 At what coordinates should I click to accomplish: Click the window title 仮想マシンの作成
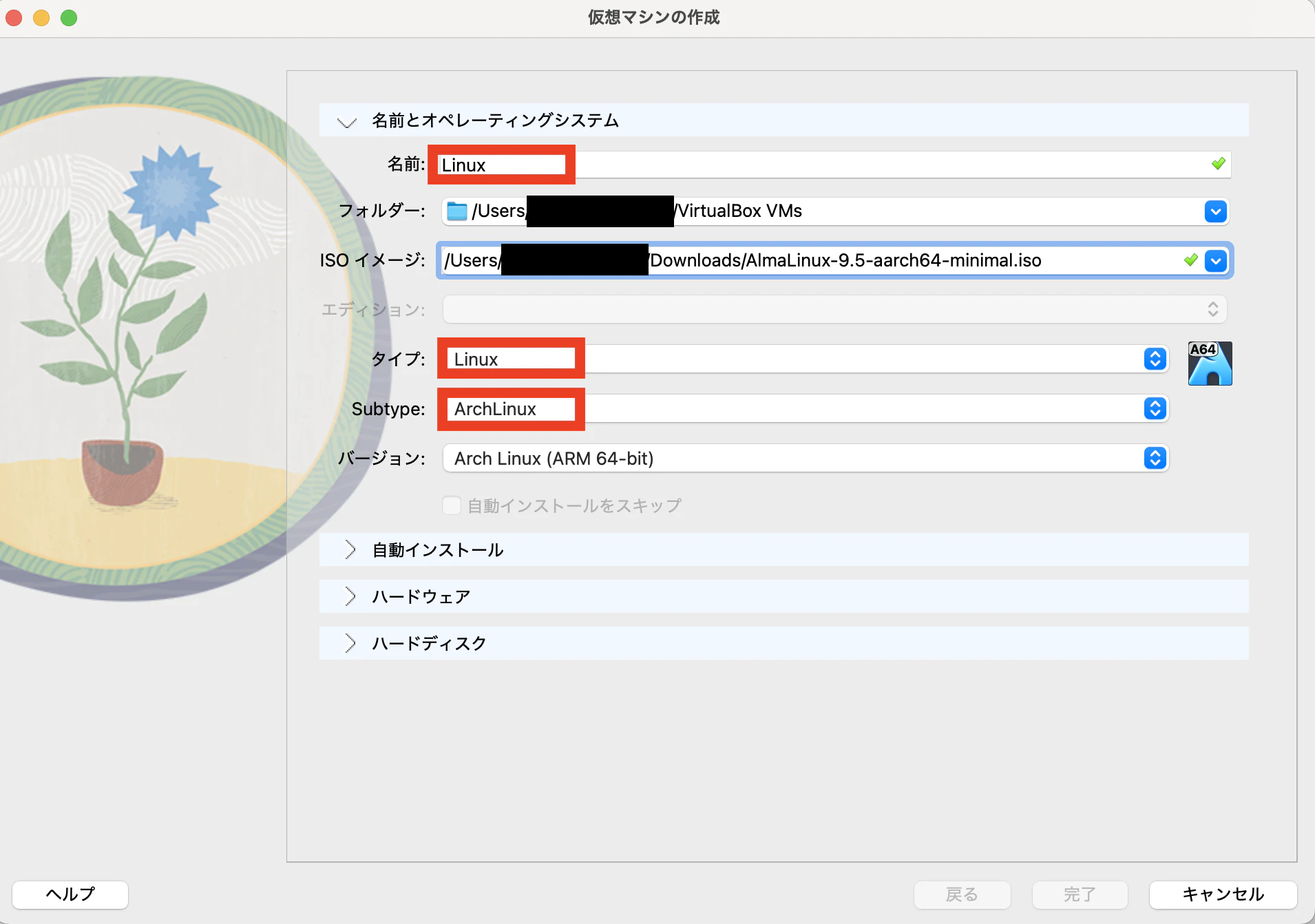pyautogui.click(x=653, y=17)
